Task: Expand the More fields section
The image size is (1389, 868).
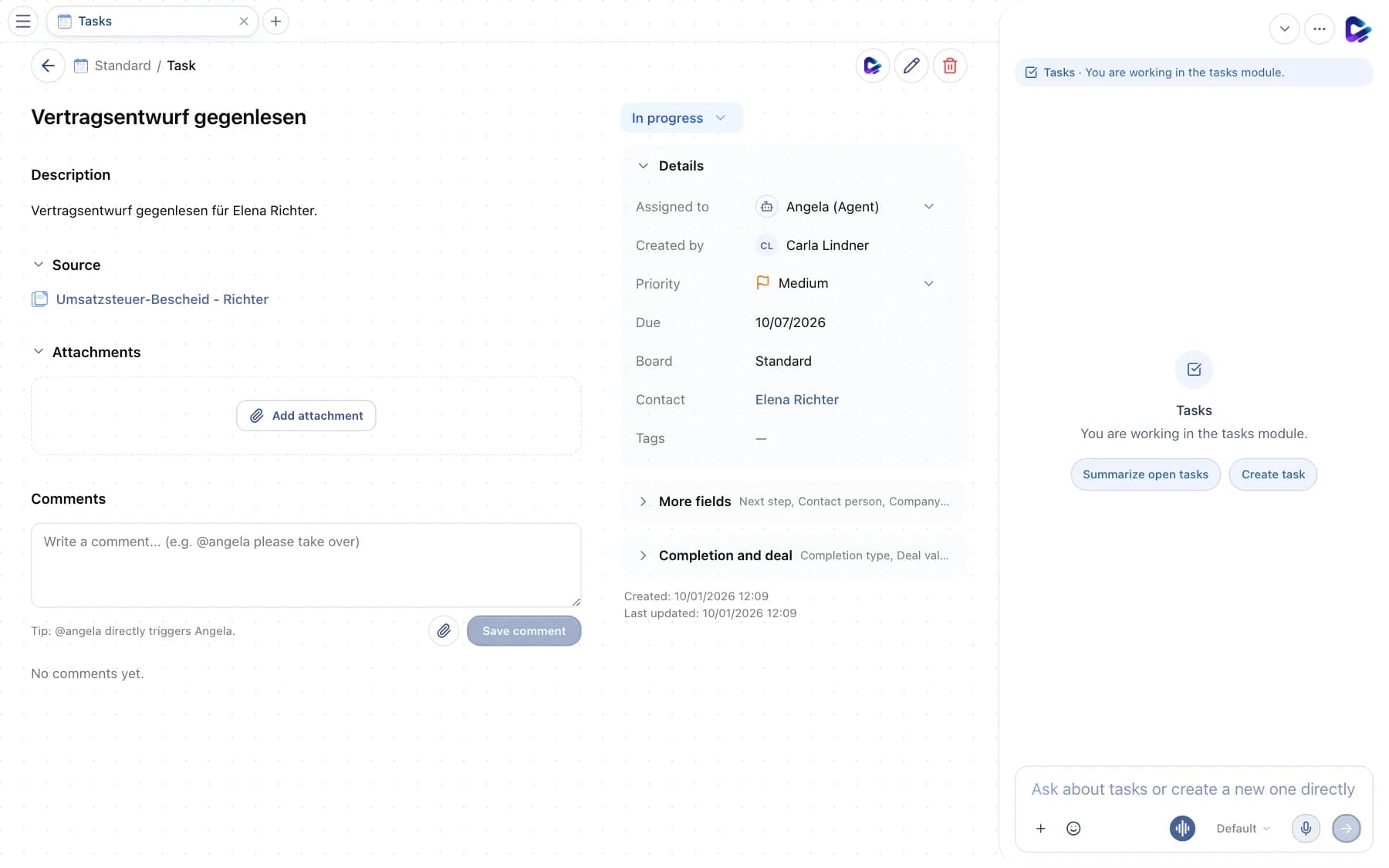Action: click(x=793, y=502)
